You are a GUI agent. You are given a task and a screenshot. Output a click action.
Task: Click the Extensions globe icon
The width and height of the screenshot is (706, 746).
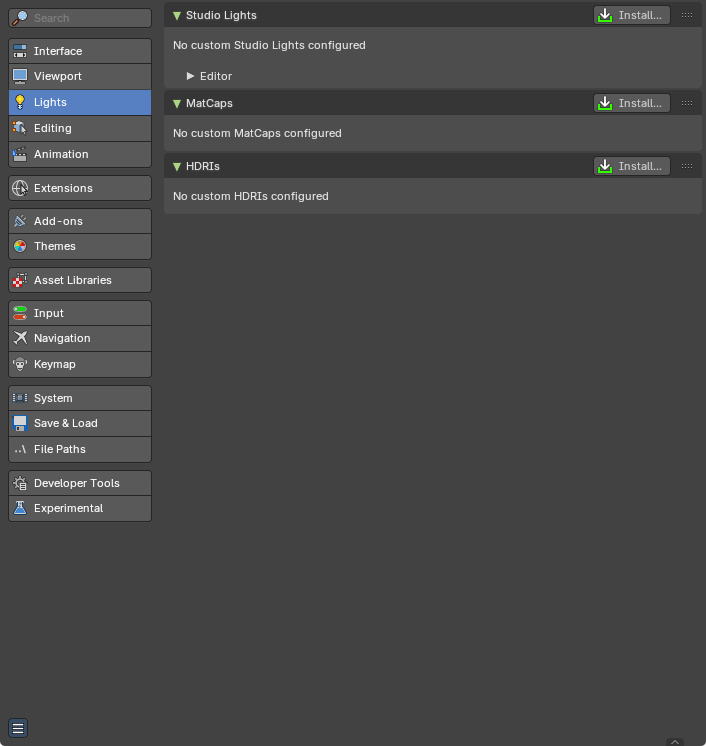[x=20, y=188]
